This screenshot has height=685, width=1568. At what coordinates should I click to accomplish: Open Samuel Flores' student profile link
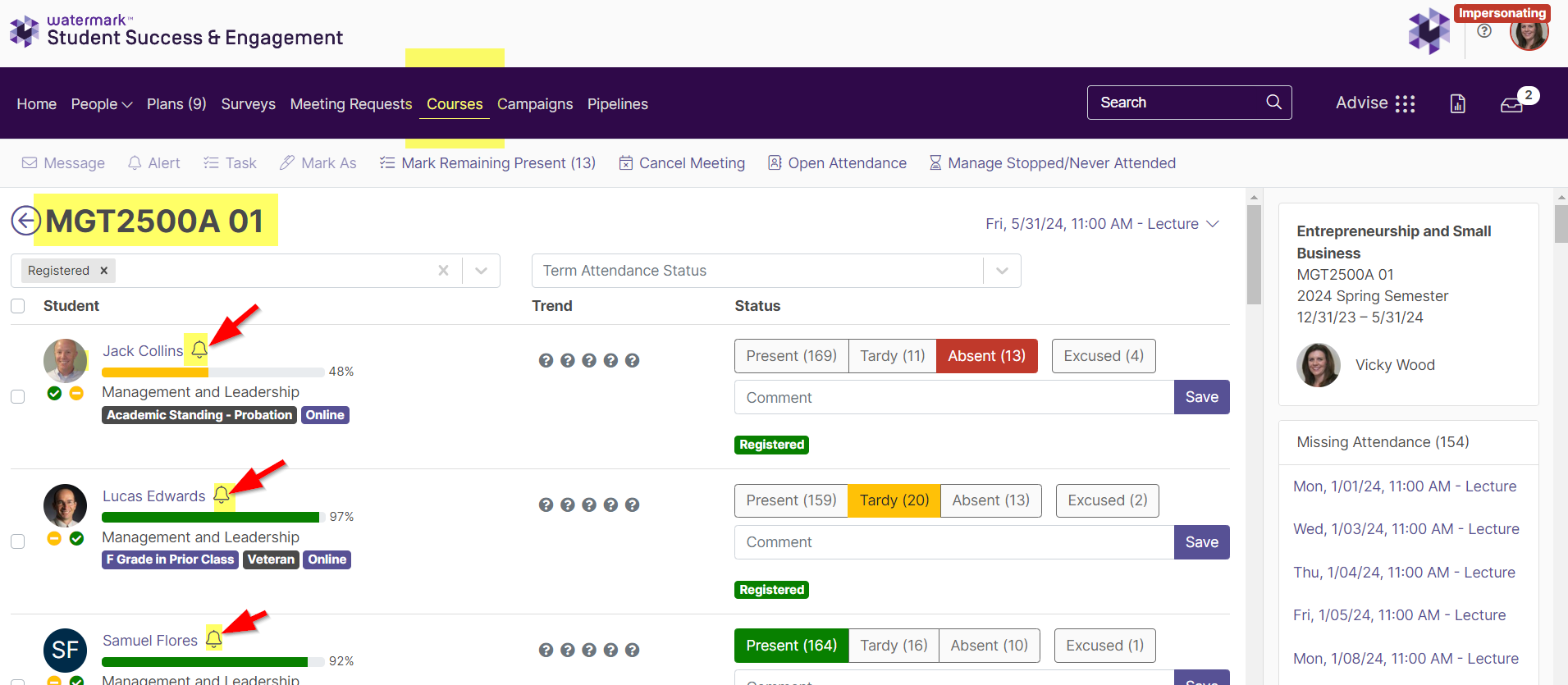pyautogui.click(x=150, y=640)
